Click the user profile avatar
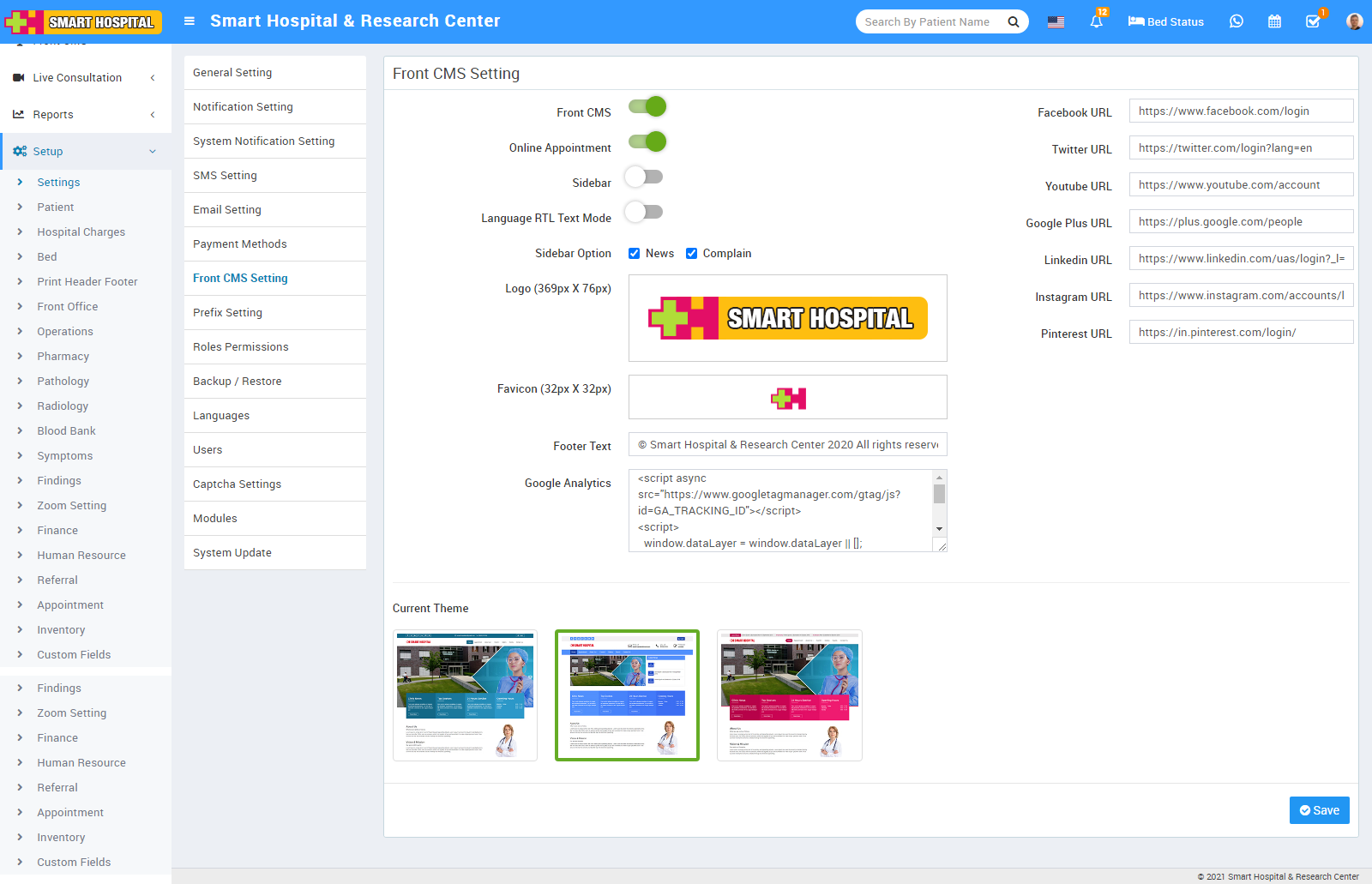Screen dimensions: 1372x884 (x=1354, y=21)
